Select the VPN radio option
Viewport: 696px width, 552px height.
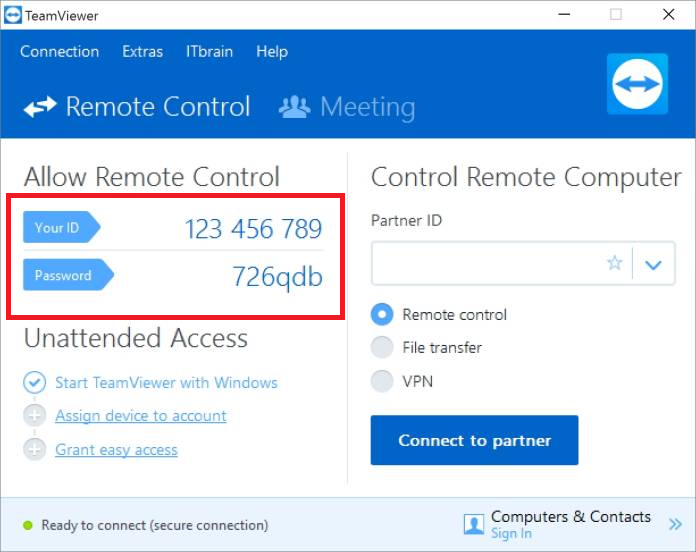point(382,381)
